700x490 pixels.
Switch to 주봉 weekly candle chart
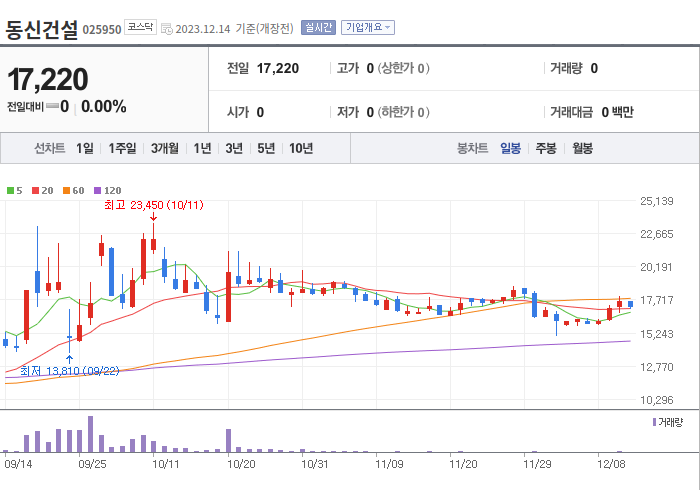[x=546, y=148]
